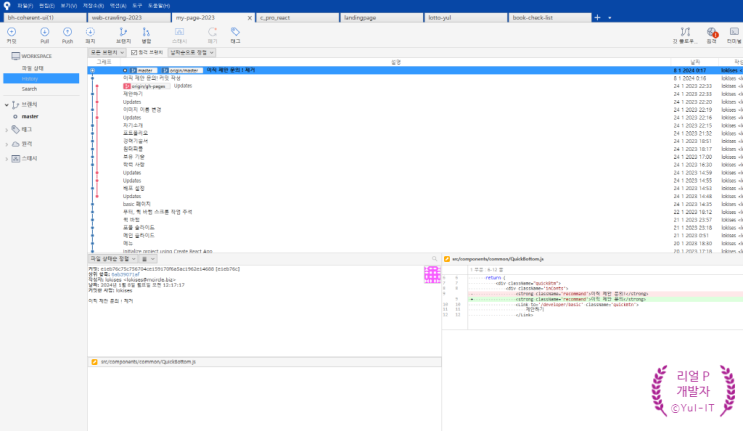Click the Branch (브랜치) toolbar icon
The width and height of the screenshot is (743, 431).
pos(123,32)
